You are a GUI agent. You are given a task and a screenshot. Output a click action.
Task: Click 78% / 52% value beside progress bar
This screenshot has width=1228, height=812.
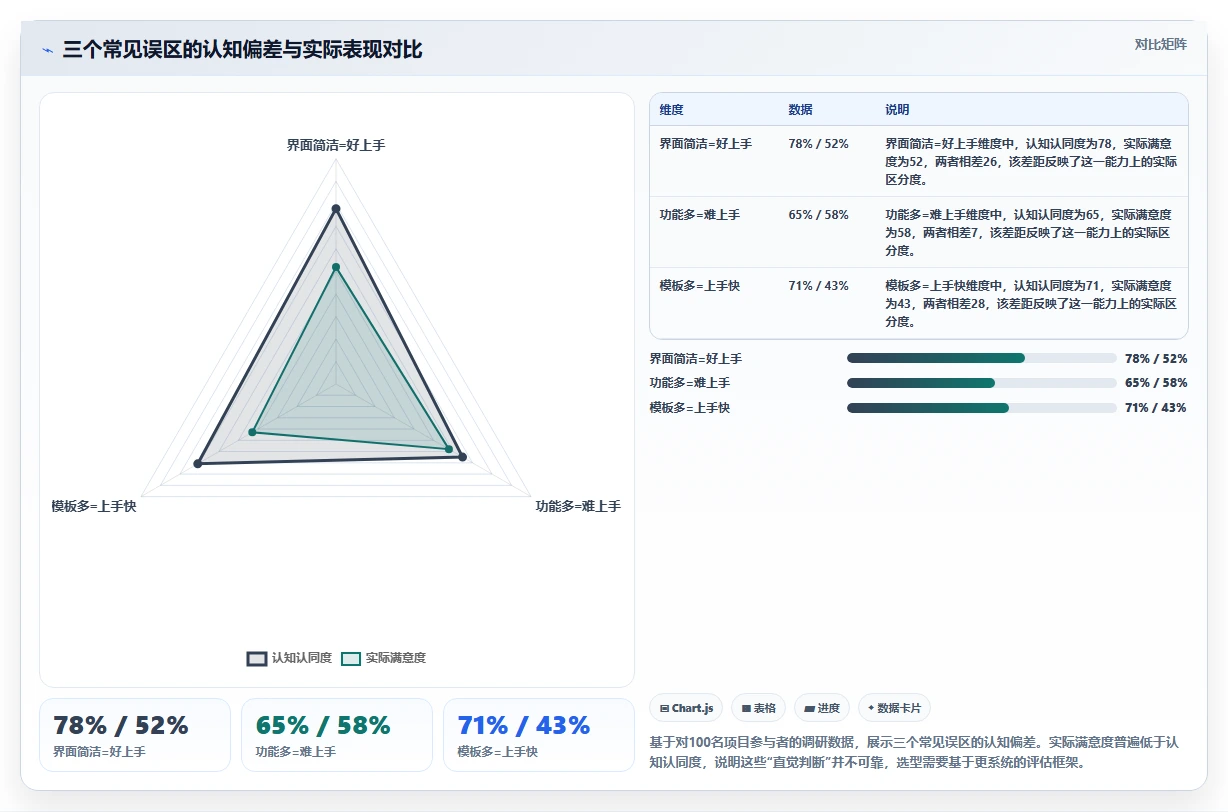pyautogui.click(x=1156, y=358)
